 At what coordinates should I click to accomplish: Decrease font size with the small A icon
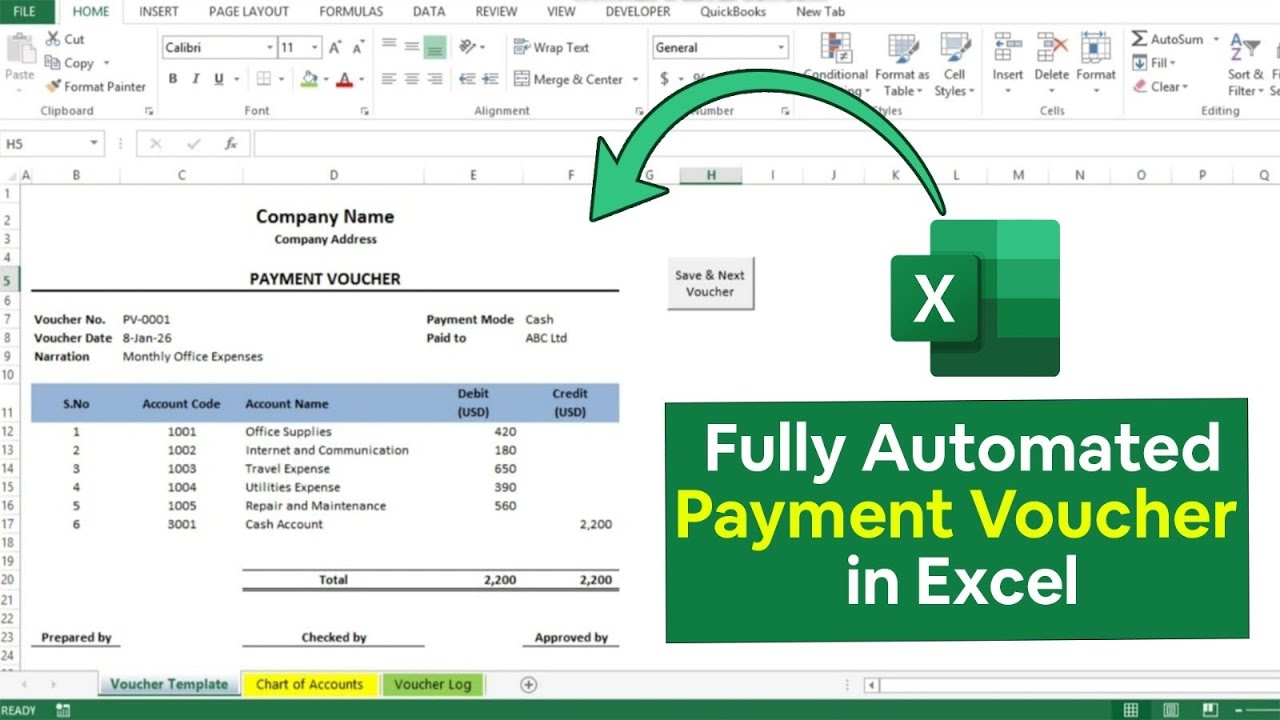coord(358,47)
